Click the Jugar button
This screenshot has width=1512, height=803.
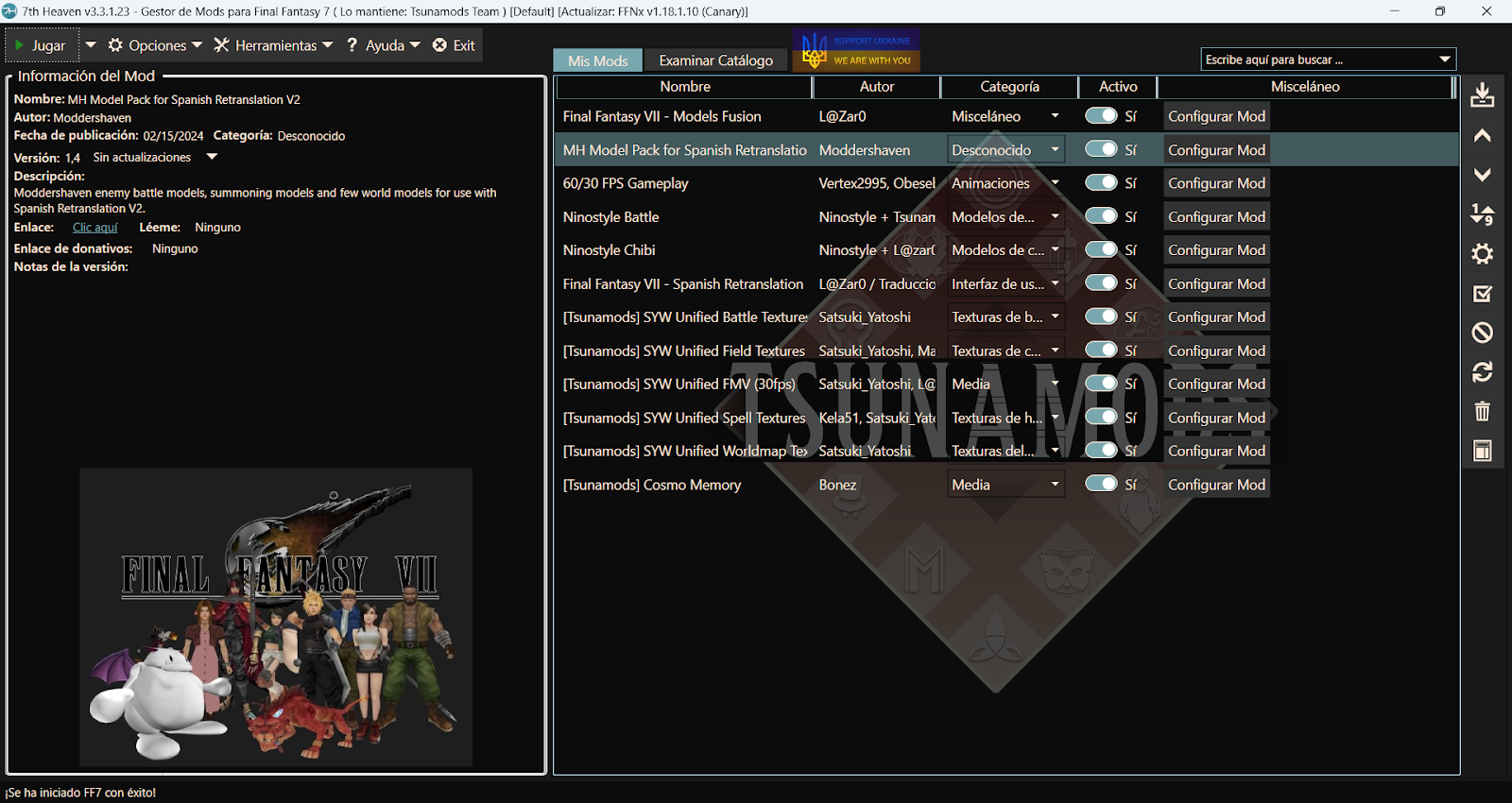pos(42,45)
